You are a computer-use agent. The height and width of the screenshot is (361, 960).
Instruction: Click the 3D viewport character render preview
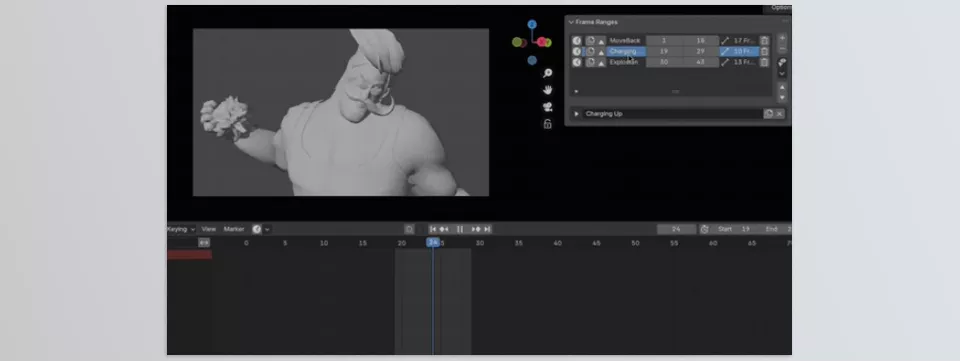click(341, 113)
